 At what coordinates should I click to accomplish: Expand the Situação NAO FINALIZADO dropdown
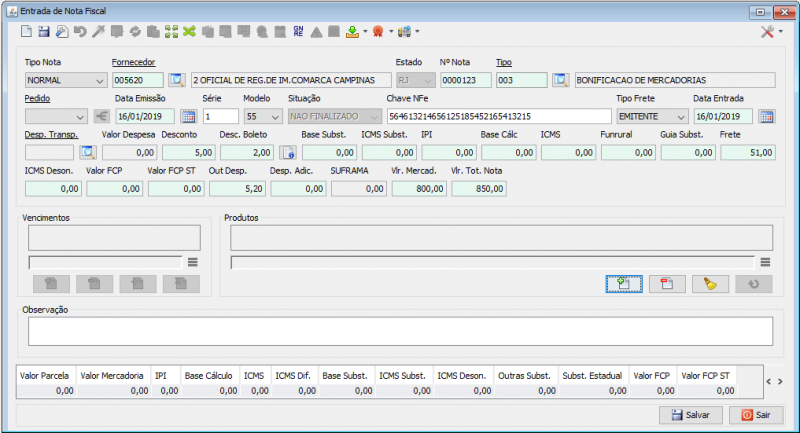(x=374, y=117)
